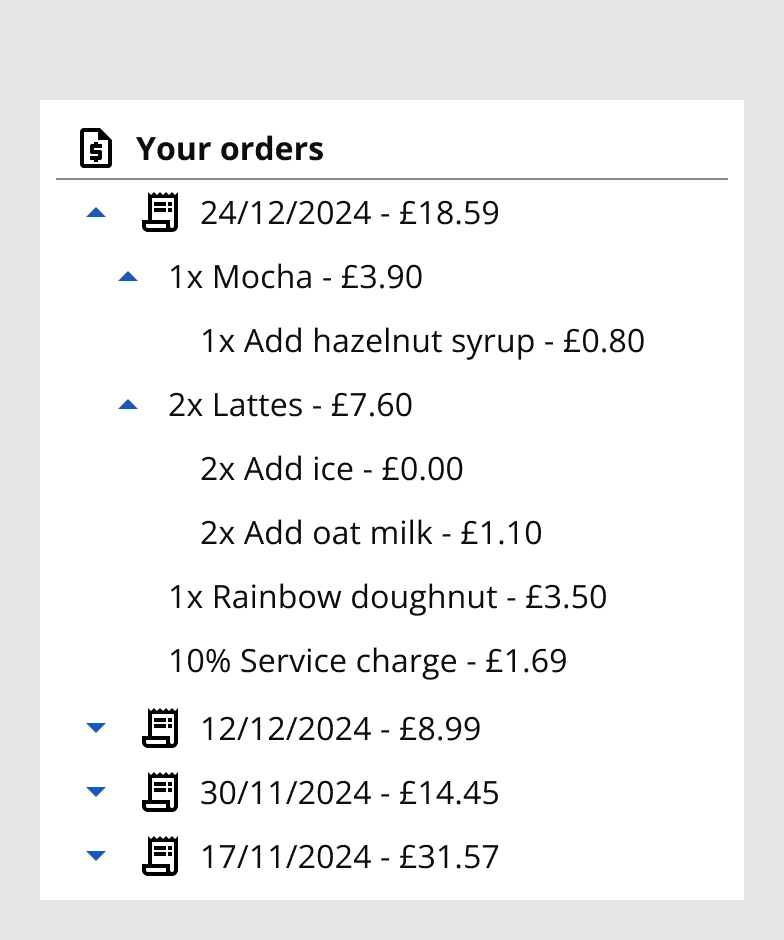Expand the 12/12/2024 order
This screenshot has width=784, height=940.
tap(96, 728)
